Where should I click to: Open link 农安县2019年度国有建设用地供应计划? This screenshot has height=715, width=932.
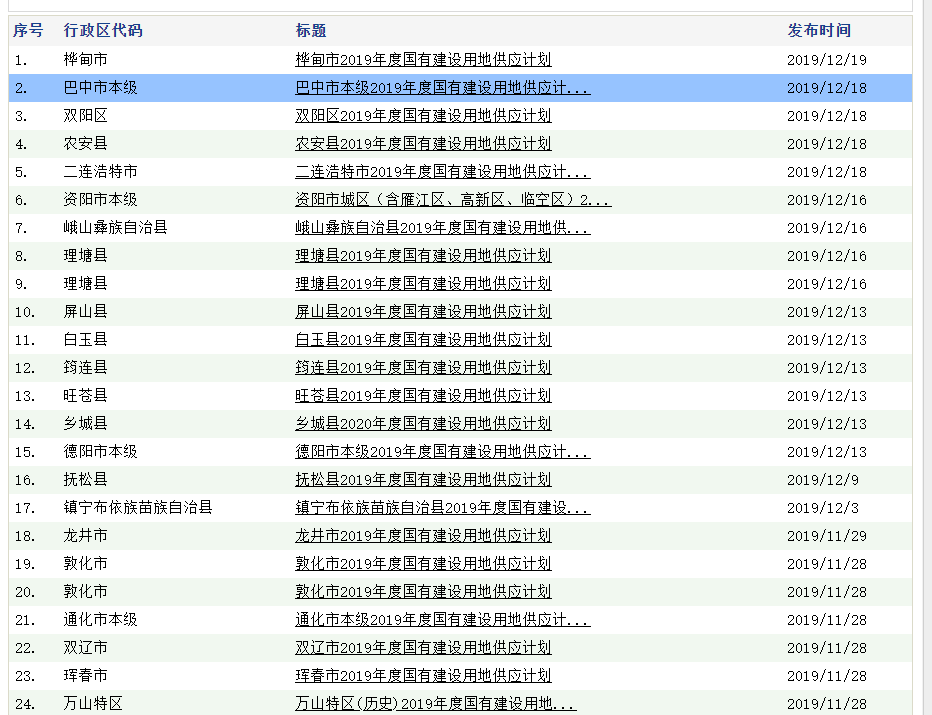tap(423, 144)
